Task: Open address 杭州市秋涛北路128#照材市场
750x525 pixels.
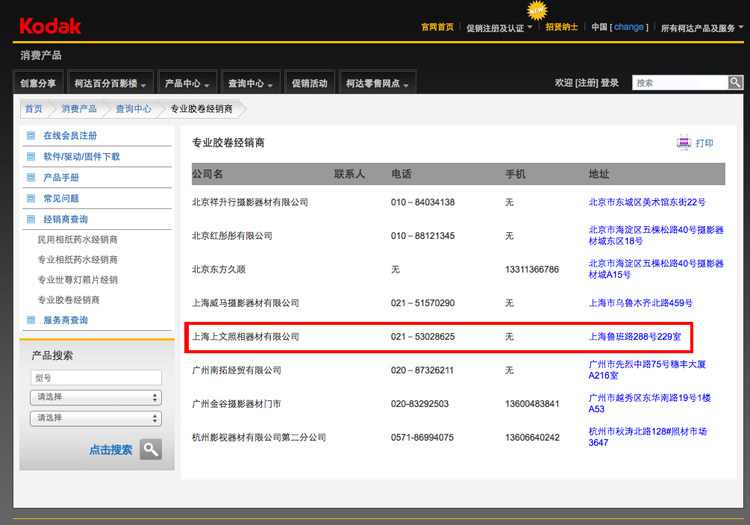Action: pos(648,437)
